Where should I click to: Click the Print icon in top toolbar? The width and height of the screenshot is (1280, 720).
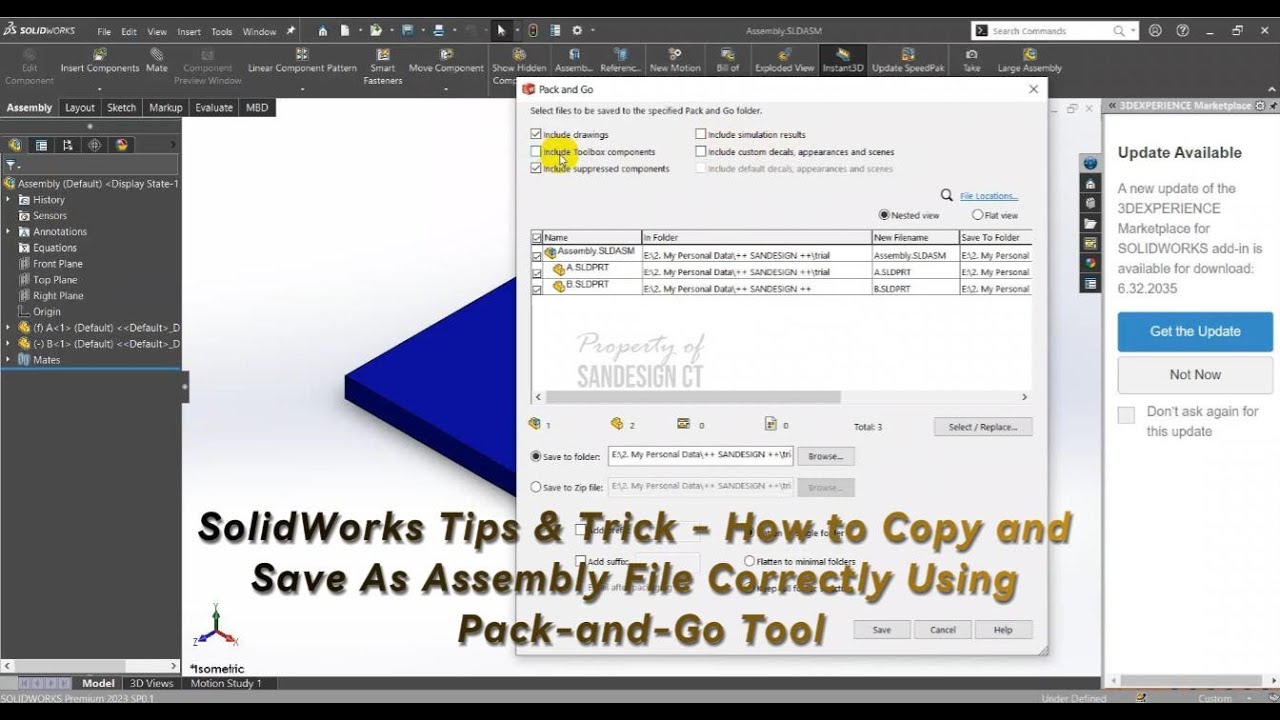440,31
